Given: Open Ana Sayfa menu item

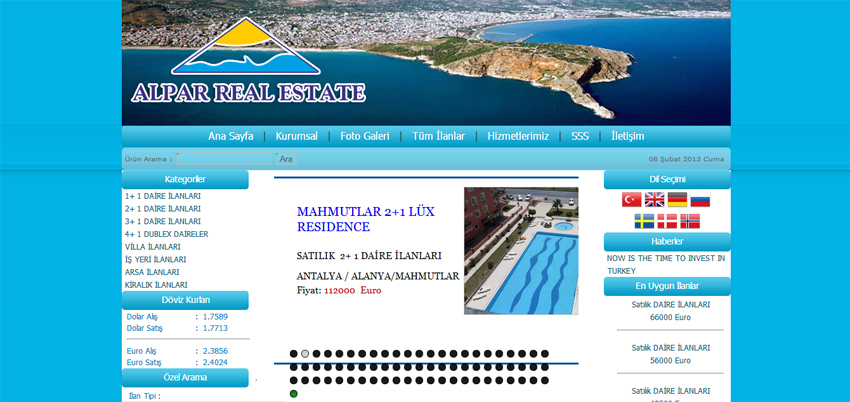Looking at the screenshot, I should click(x=230, y=137).
